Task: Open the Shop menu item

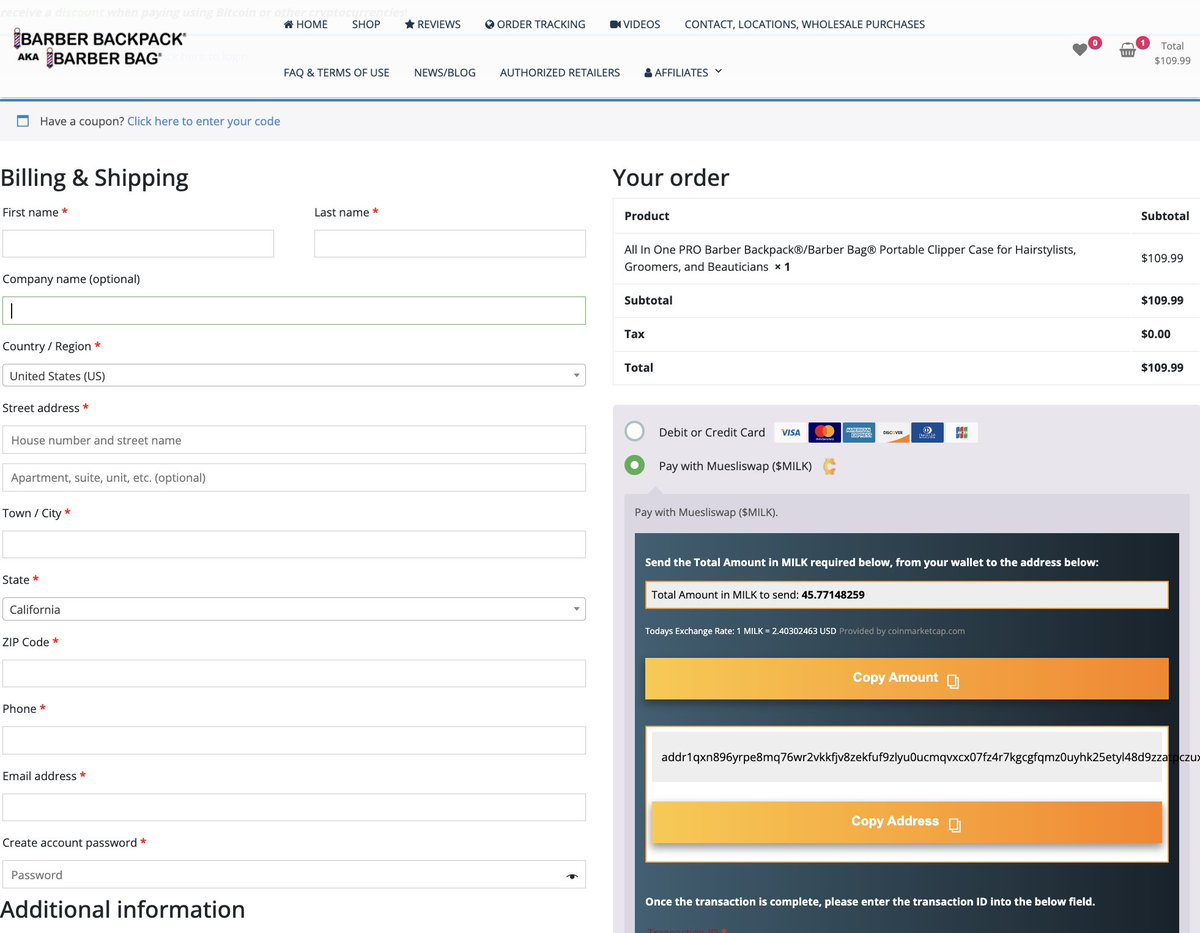Action: 366,24
